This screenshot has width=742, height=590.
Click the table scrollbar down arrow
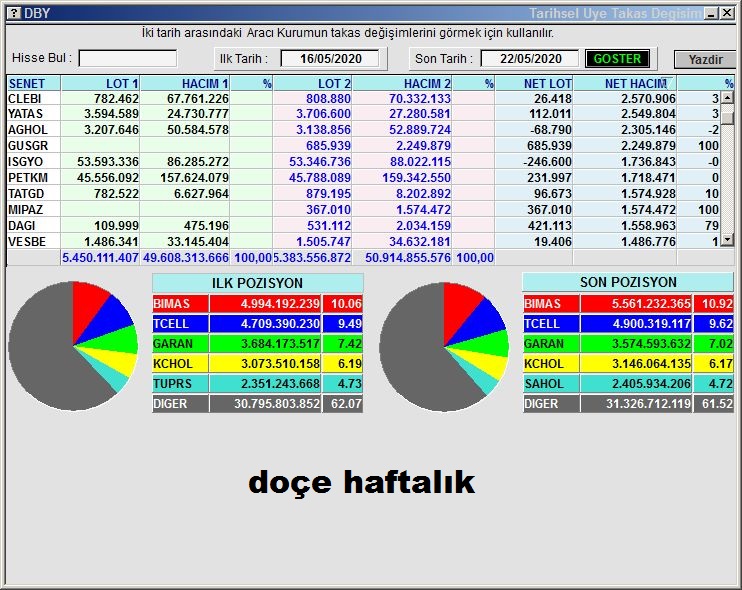pyautogui.click(x=728, y=240)
